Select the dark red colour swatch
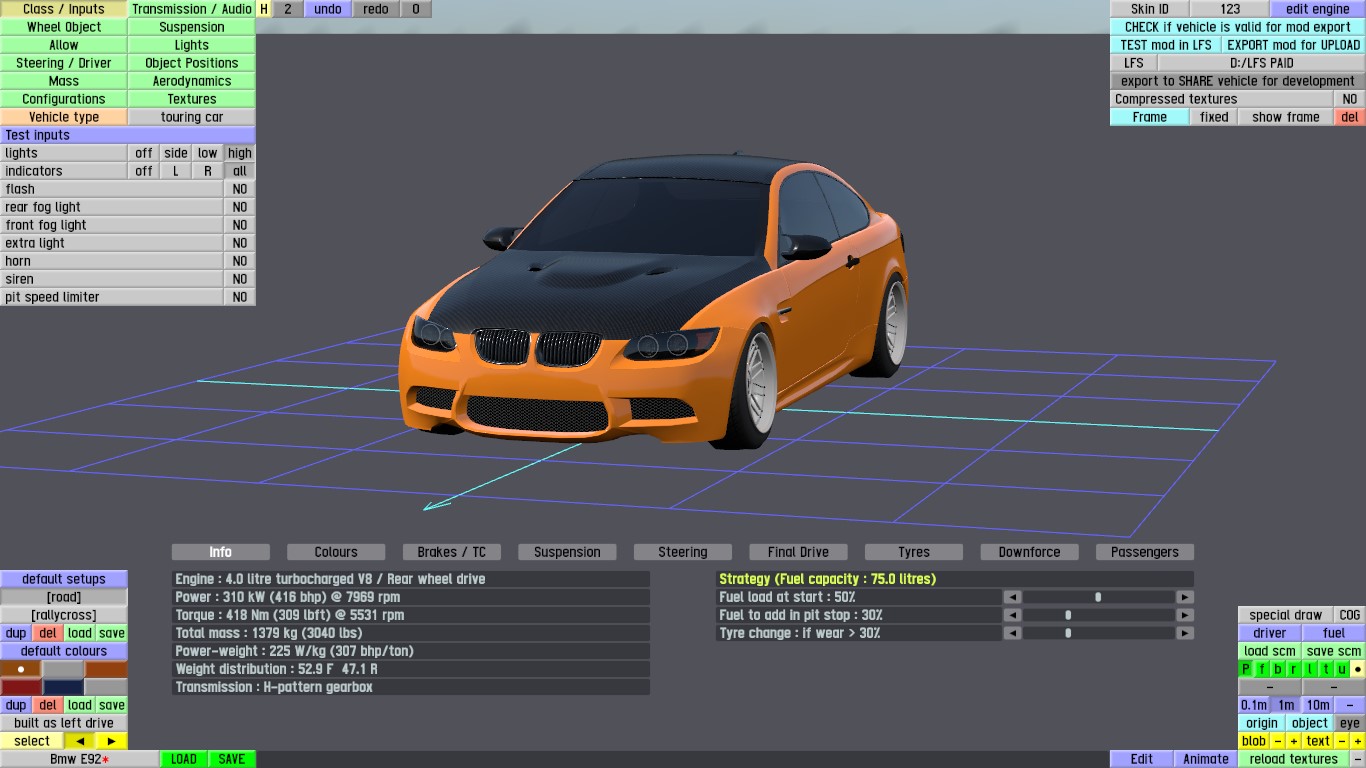The image size is (1366, 768). point(21,687)
